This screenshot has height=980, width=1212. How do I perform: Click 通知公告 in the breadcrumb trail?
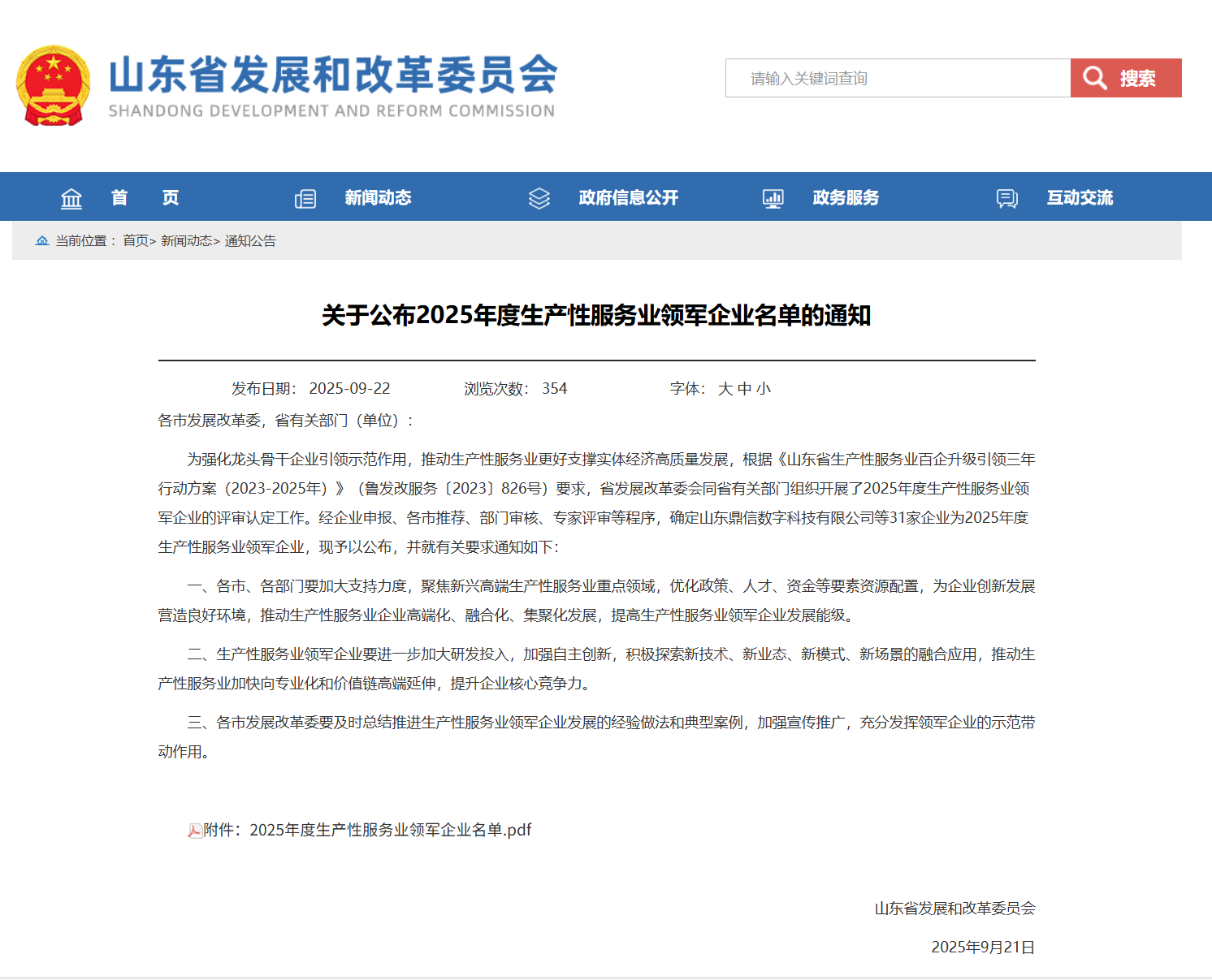(x=250, y=241)
